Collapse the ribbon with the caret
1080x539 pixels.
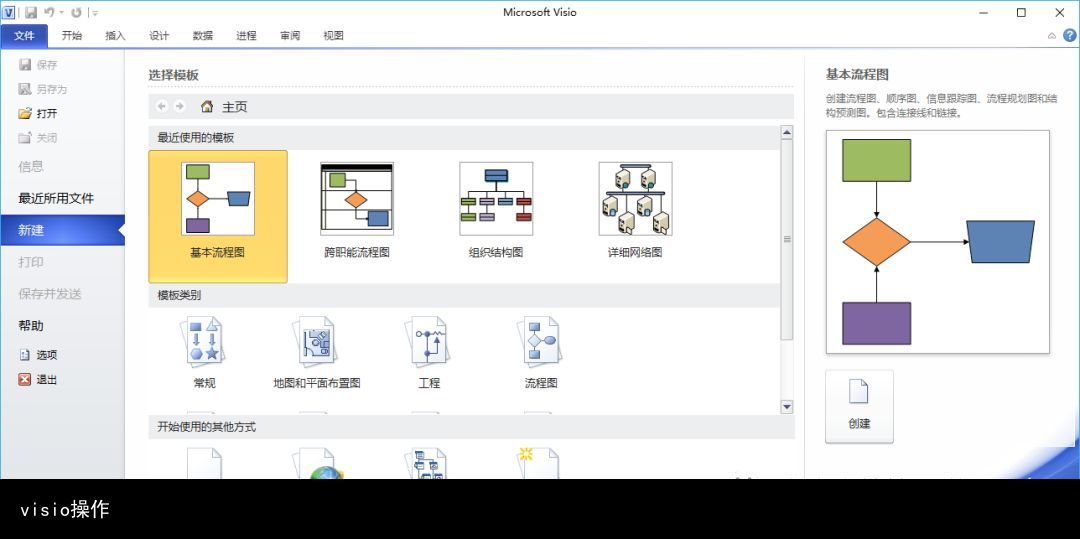point(1052,36)
